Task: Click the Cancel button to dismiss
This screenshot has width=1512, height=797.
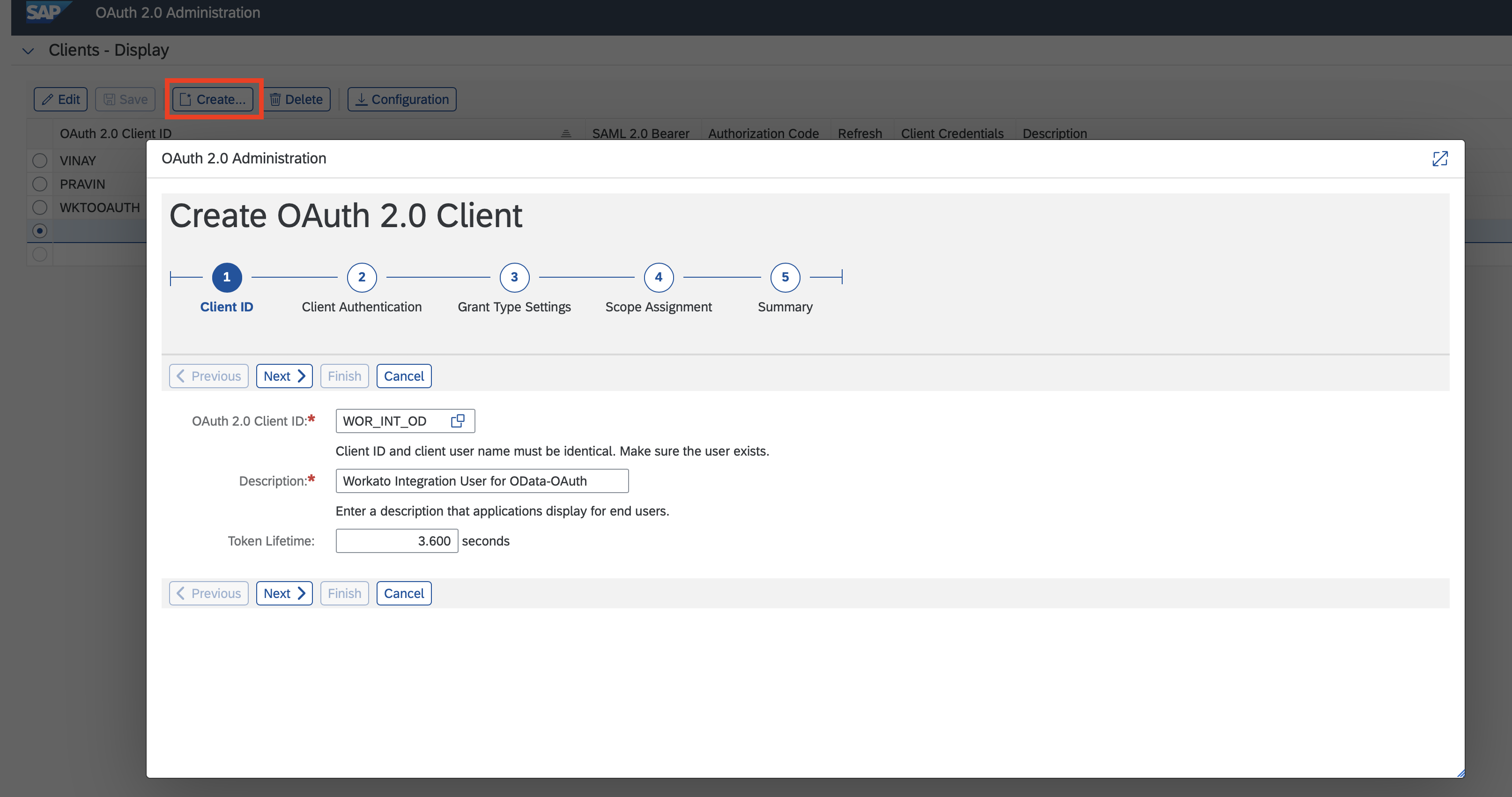Action: point(403,593)
